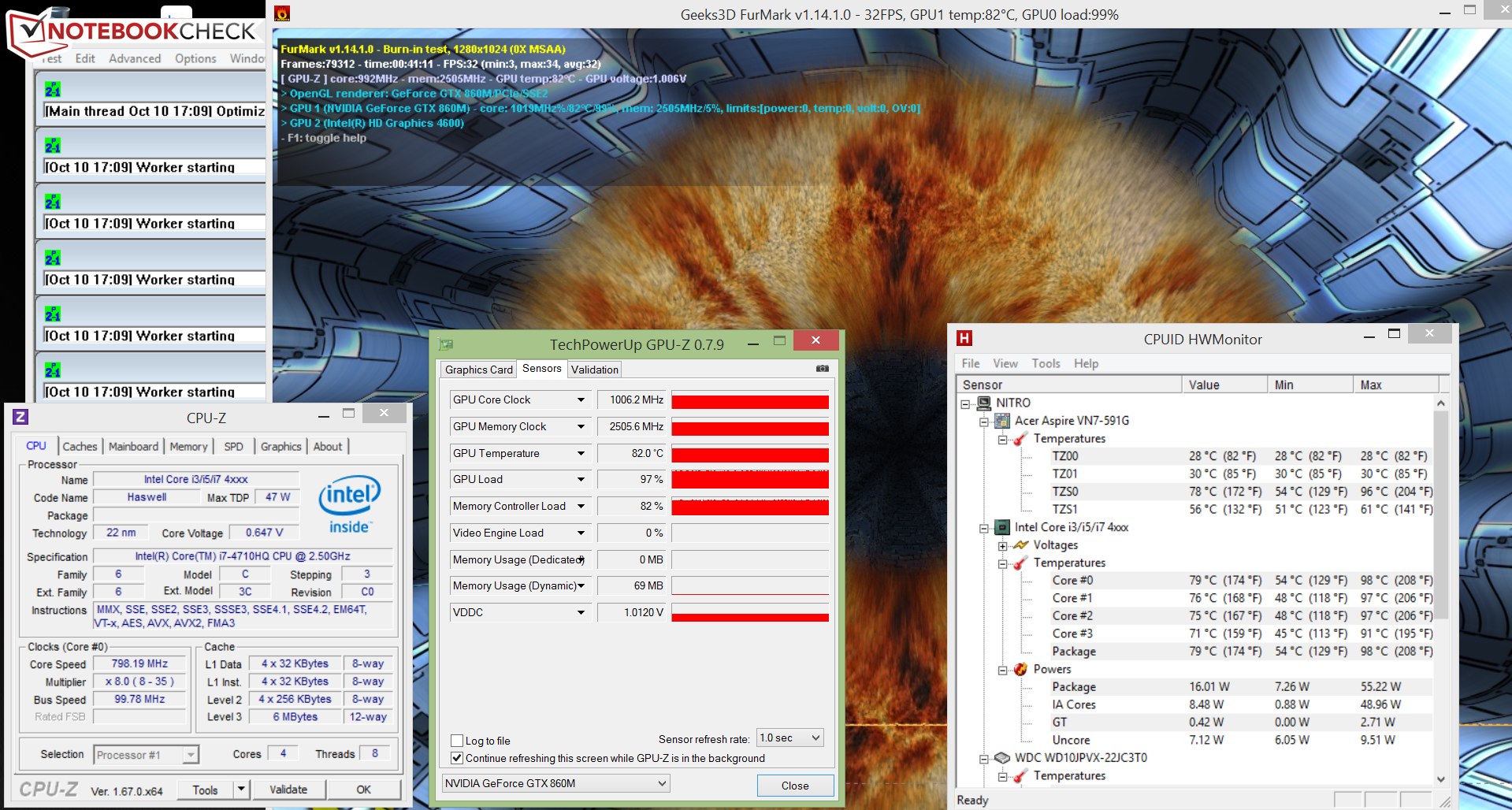Open the Advanced menu in Prime95
Screen dimensions: 1512x810
point(135,58)
